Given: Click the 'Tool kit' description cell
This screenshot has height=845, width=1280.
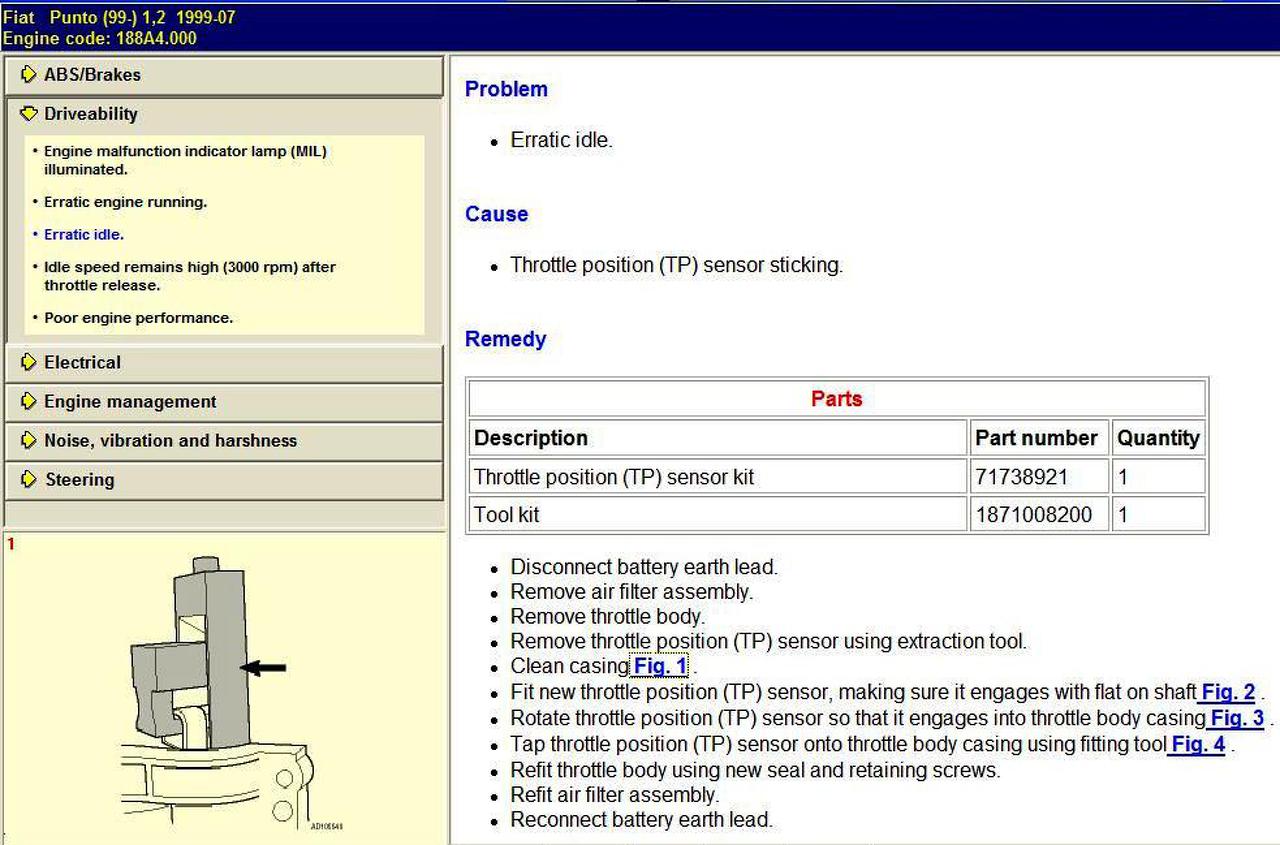Looking at the screenshot, I should point(718,515).
